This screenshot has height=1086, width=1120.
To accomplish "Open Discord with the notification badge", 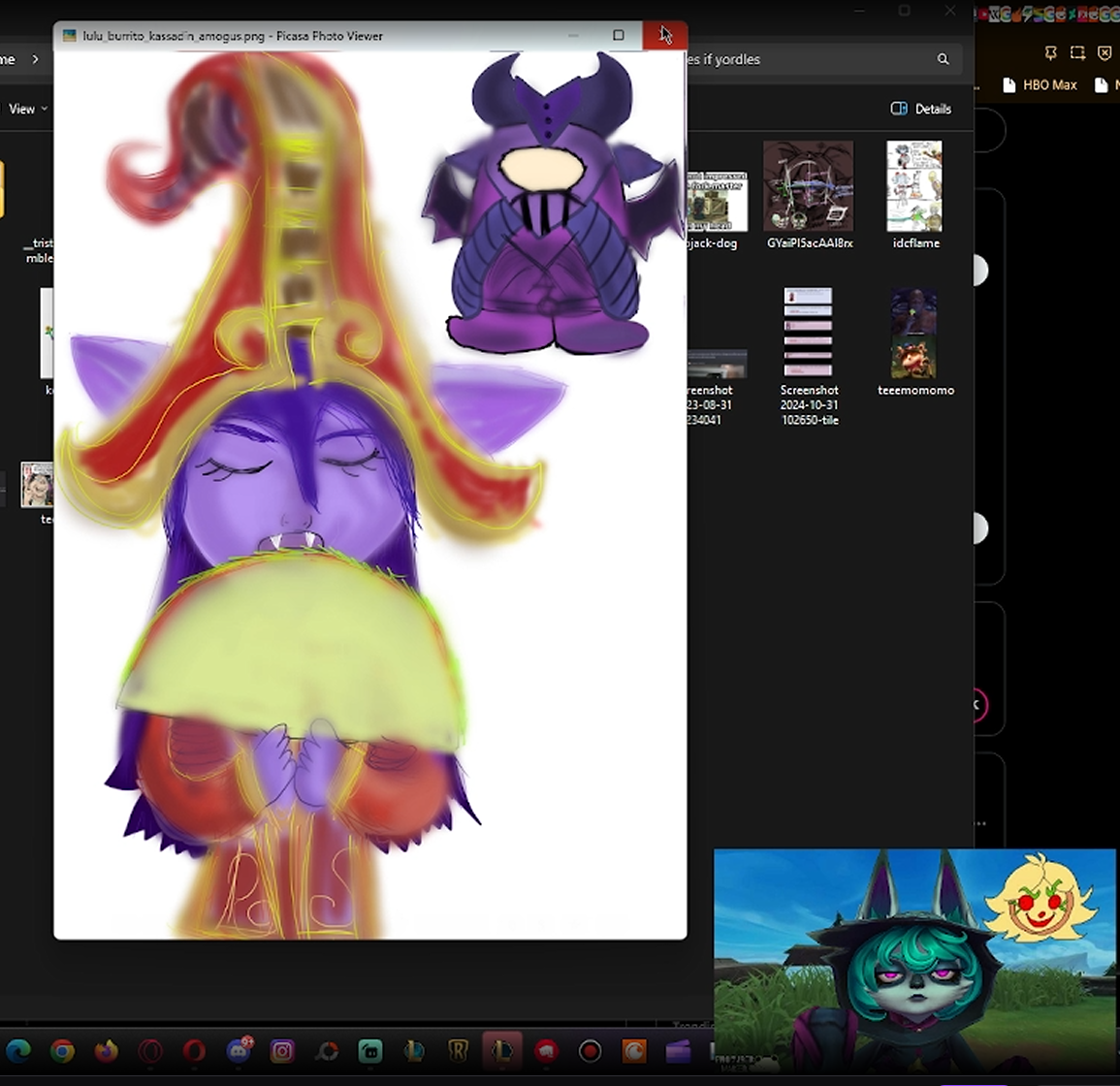I will coord(239,1050).
